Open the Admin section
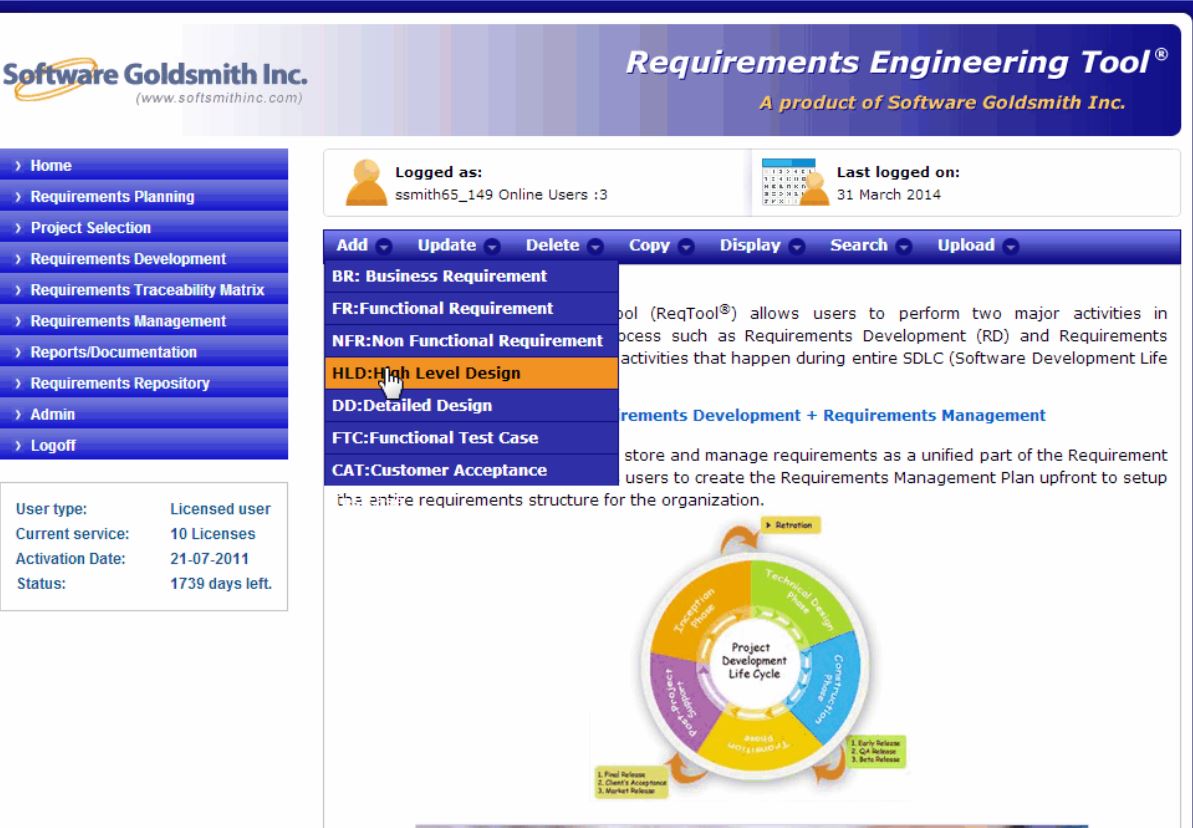1193x828 pixels. point(144,415)
